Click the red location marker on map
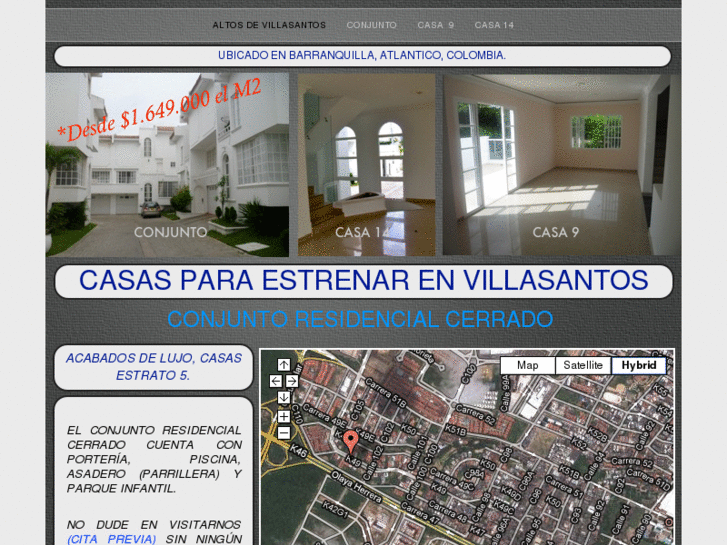 (x=351, y=442)
